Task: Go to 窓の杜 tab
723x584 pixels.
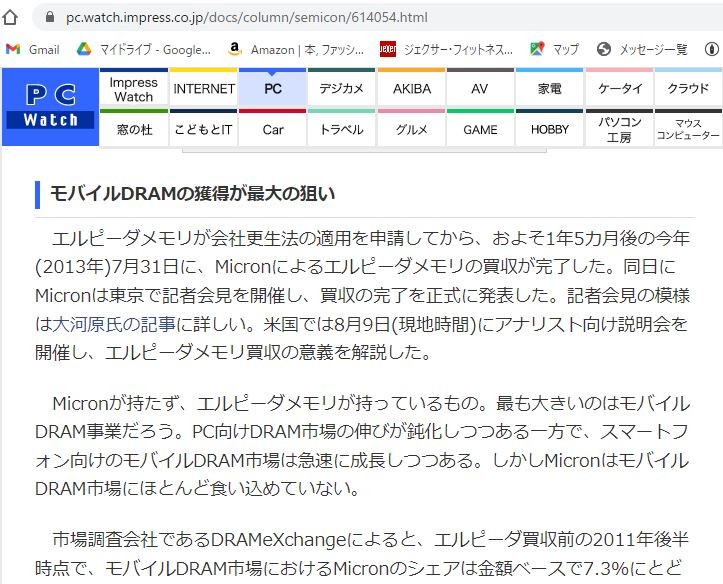Action: [x=134, y=130]
